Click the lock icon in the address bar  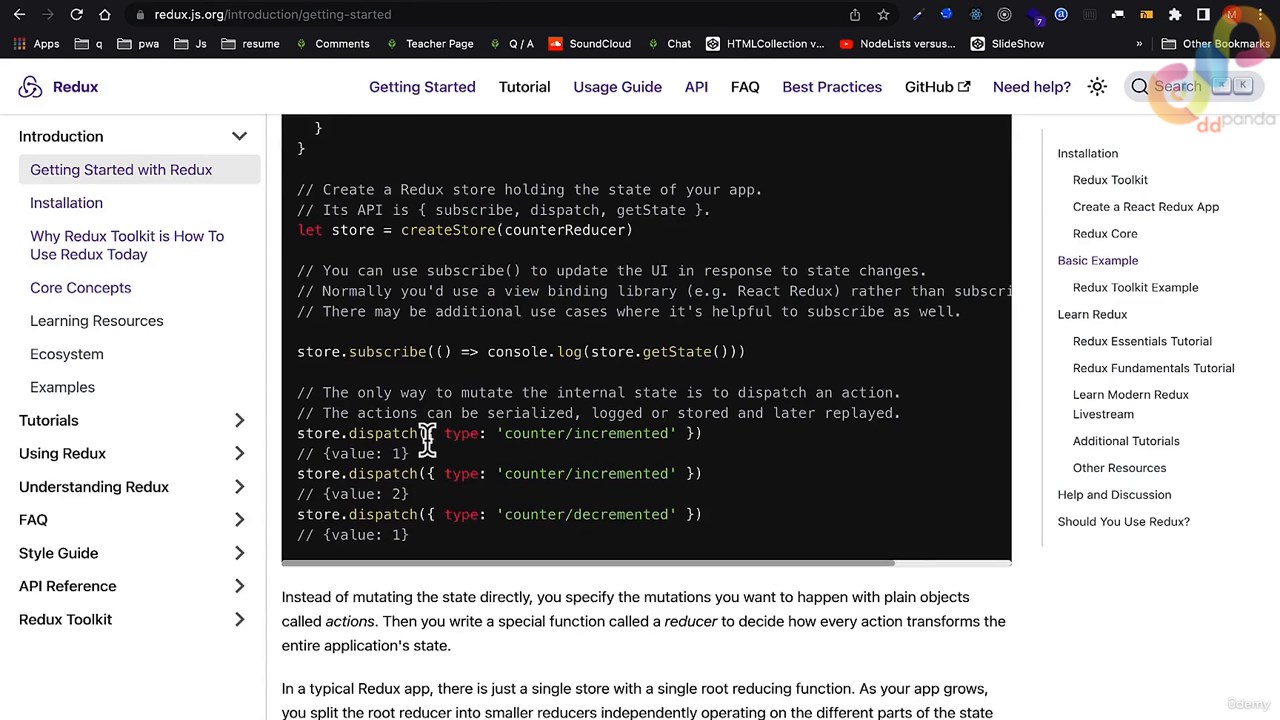click(x=141, y=15)
